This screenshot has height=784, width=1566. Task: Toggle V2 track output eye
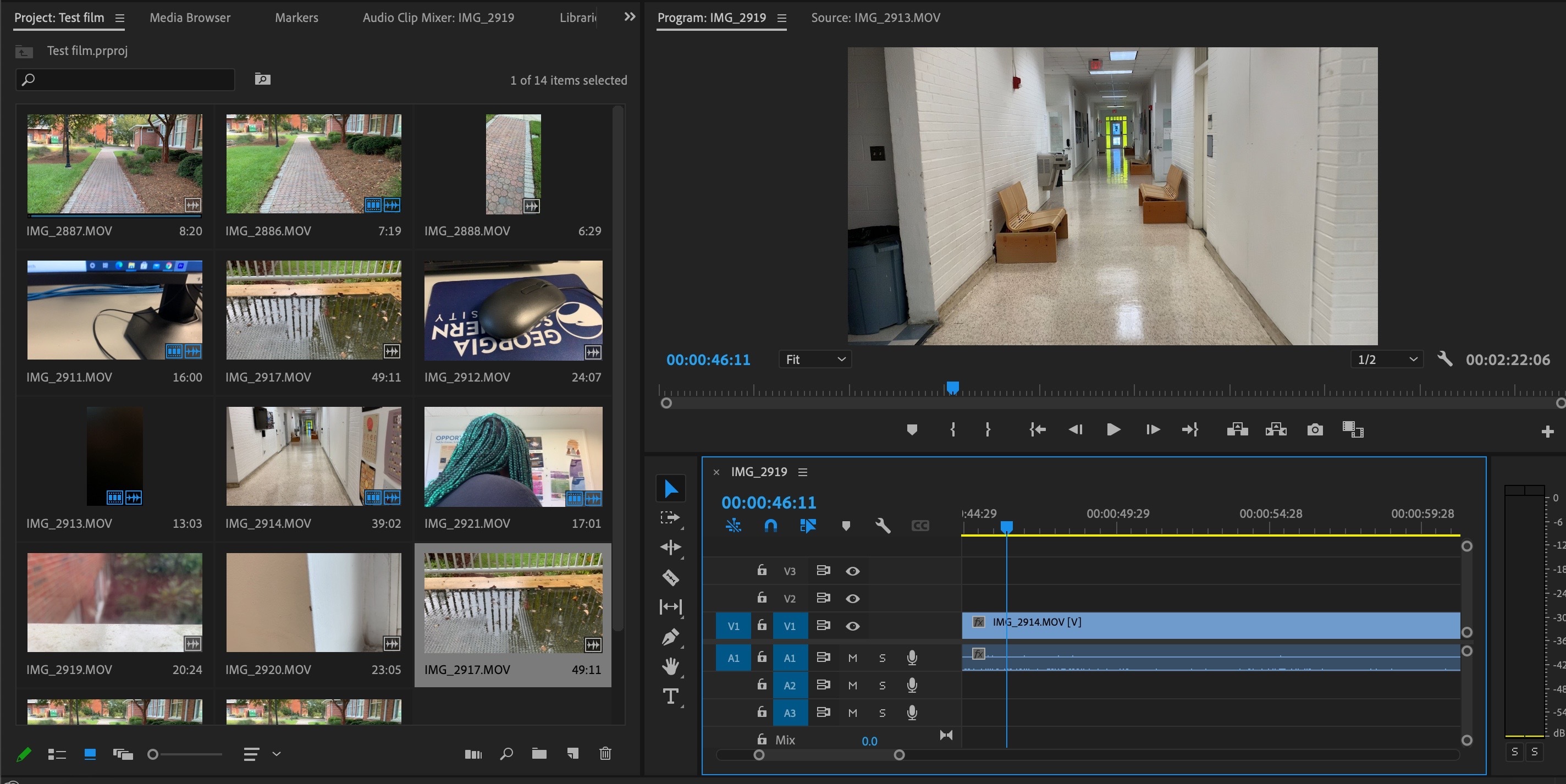pyautogui.click(x=852, y=599)
